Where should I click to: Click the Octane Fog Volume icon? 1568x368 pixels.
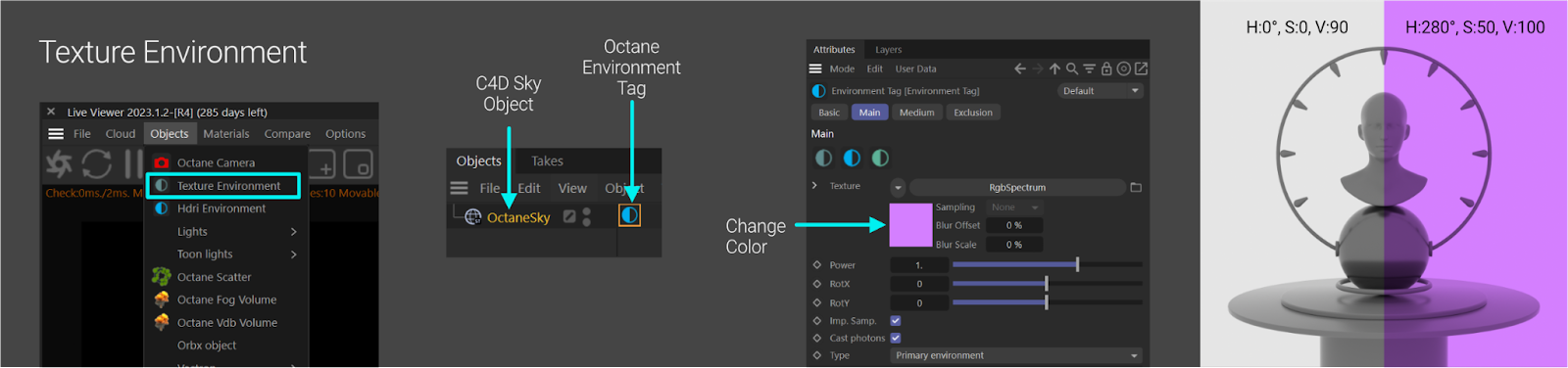(162, 299)
